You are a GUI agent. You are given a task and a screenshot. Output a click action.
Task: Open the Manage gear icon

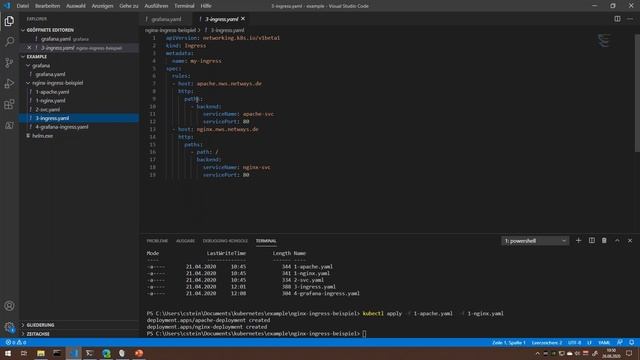coord(9,327)
